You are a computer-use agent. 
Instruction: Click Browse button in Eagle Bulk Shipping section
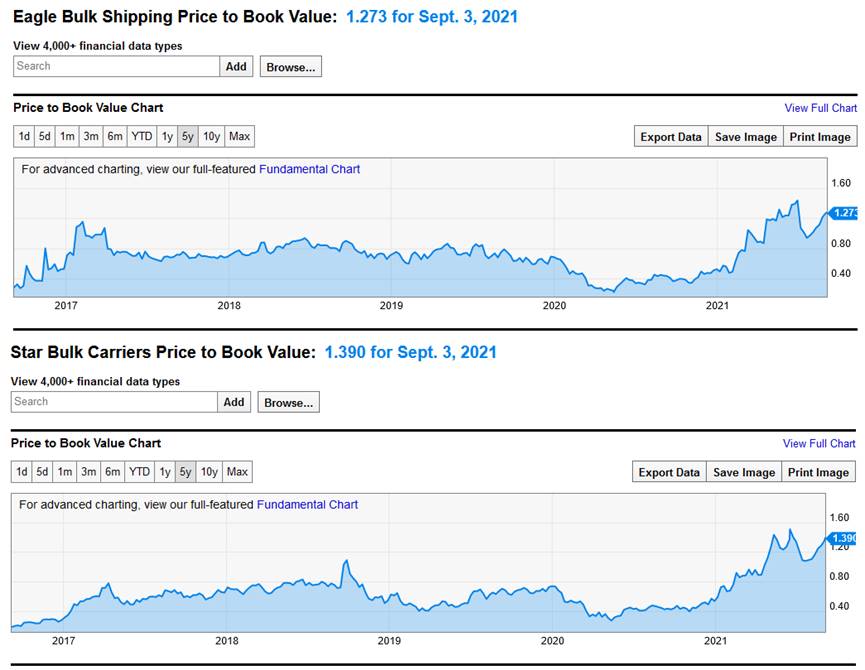[291, 67]
